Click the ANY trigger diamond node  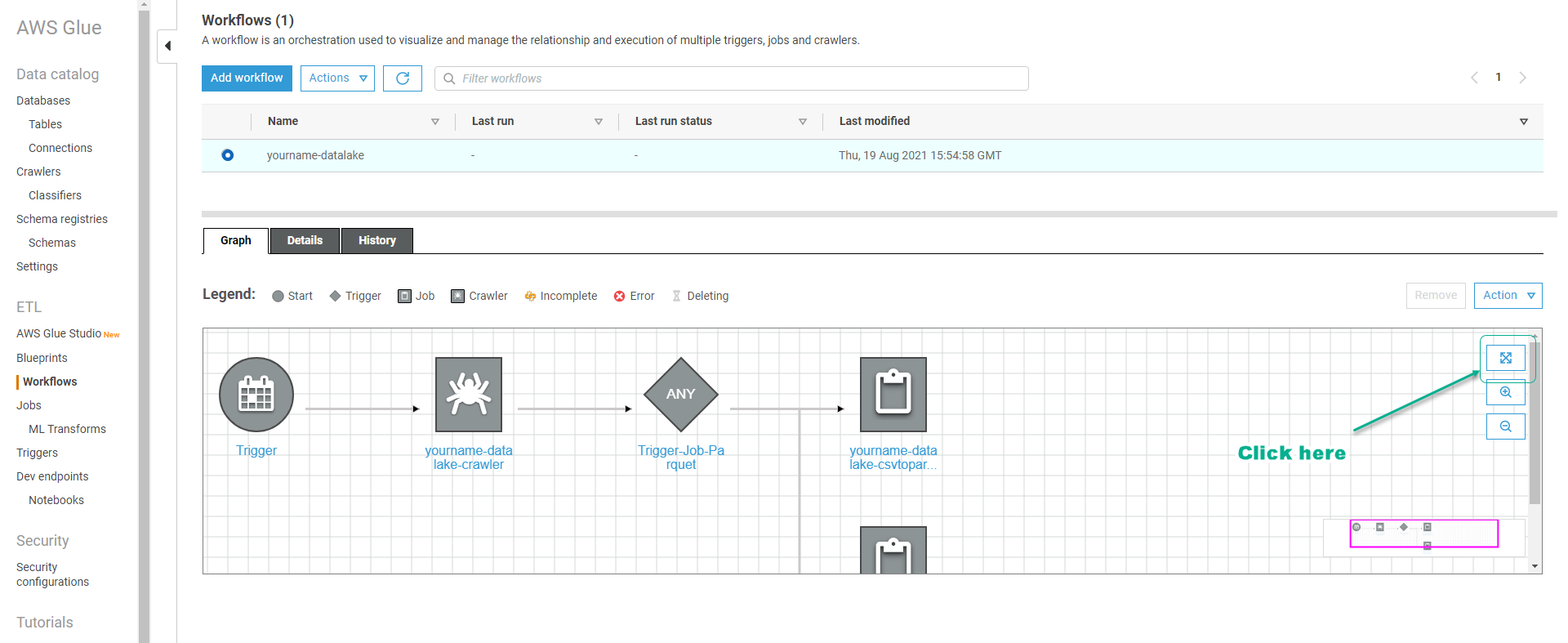point(681,395)
